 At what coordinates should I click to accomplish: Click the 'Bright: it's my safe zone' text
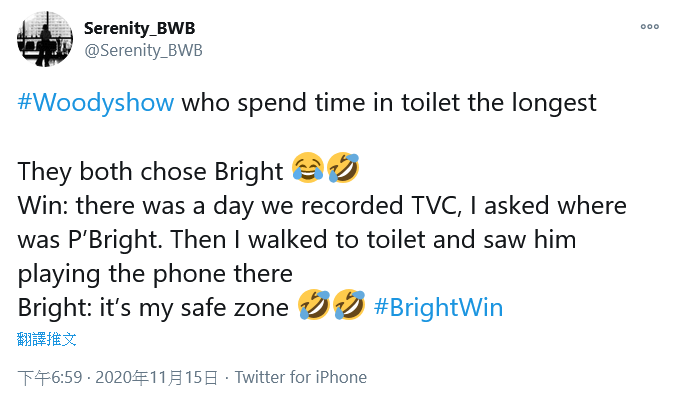point(153,308)
